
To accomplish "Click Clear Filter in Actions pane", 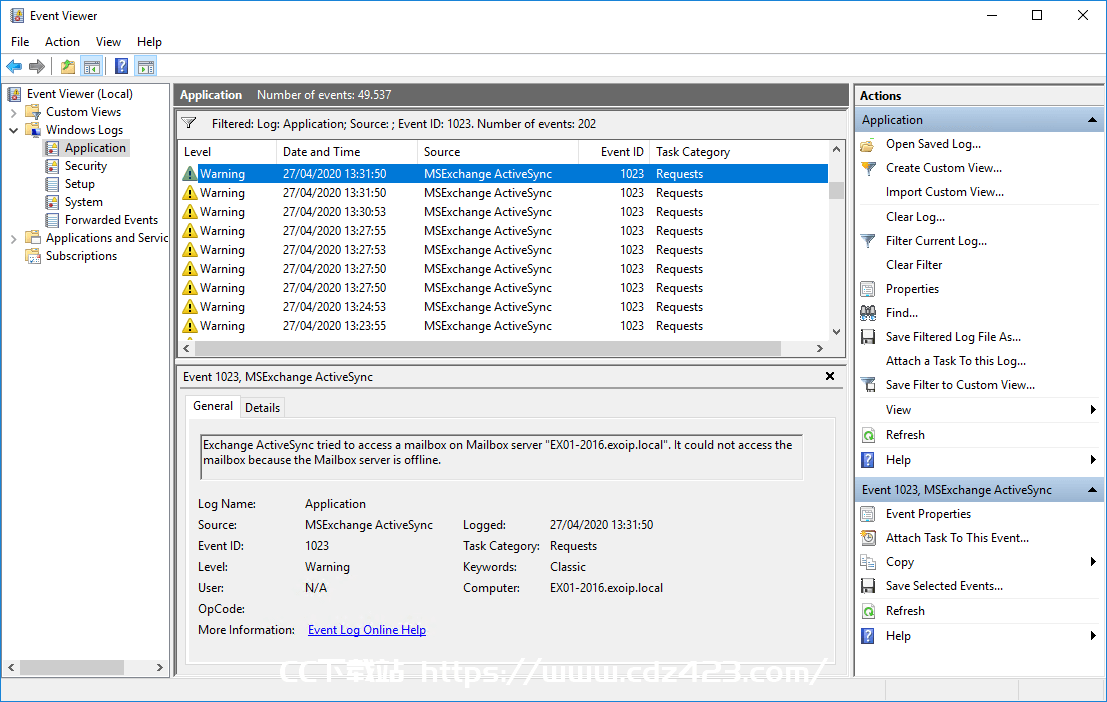I will point(914,265).
